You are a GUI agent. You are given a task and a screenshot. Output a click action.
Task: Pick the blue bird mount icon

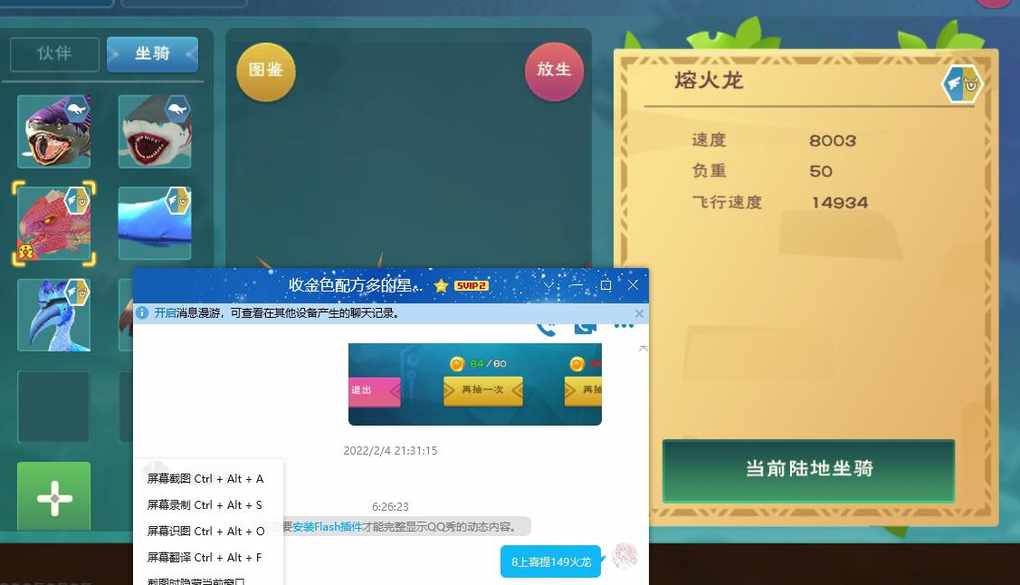54,315
